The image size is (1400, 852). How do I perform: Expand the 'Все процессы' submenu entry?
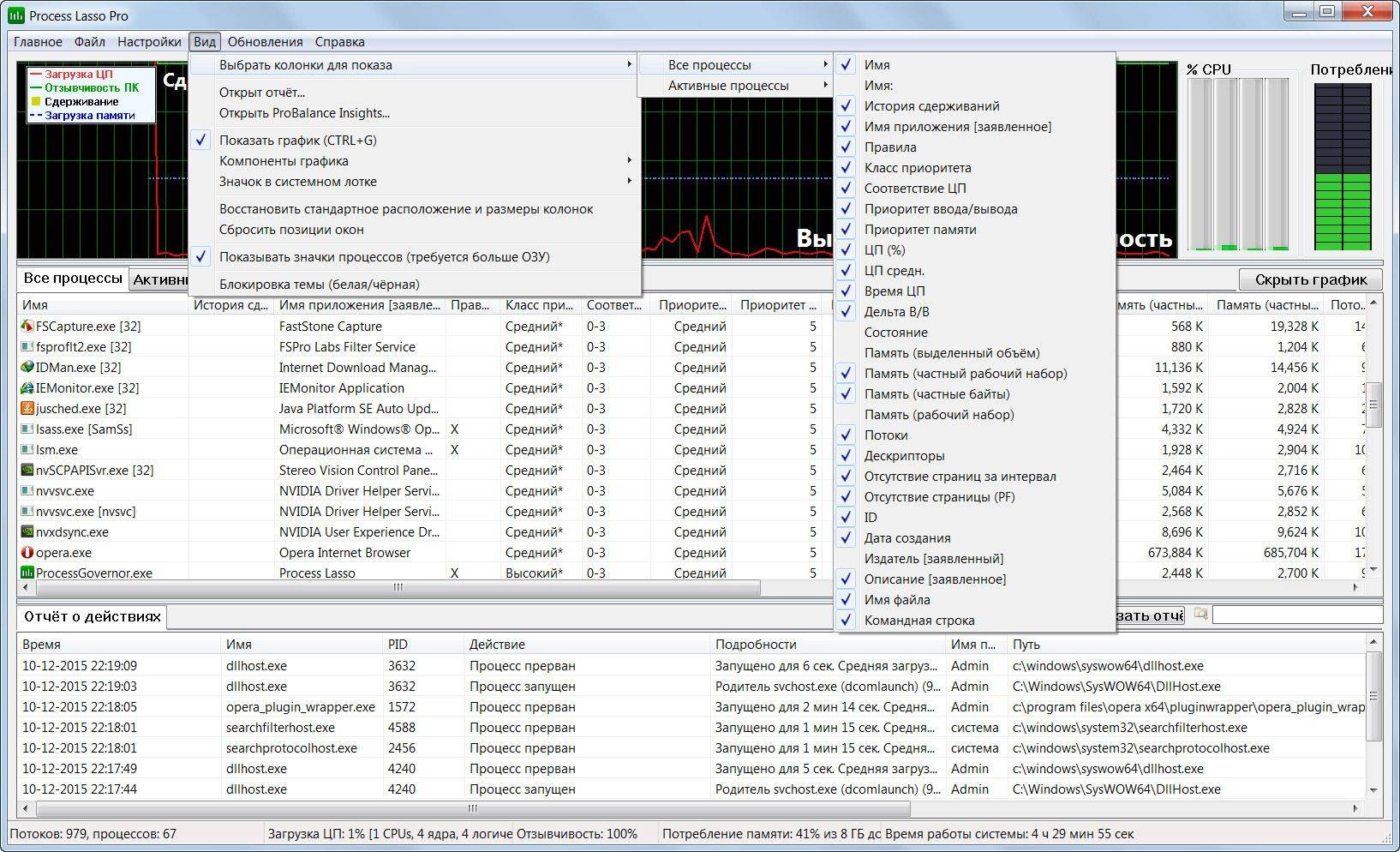pyautogui.click(x=736, y=64)
